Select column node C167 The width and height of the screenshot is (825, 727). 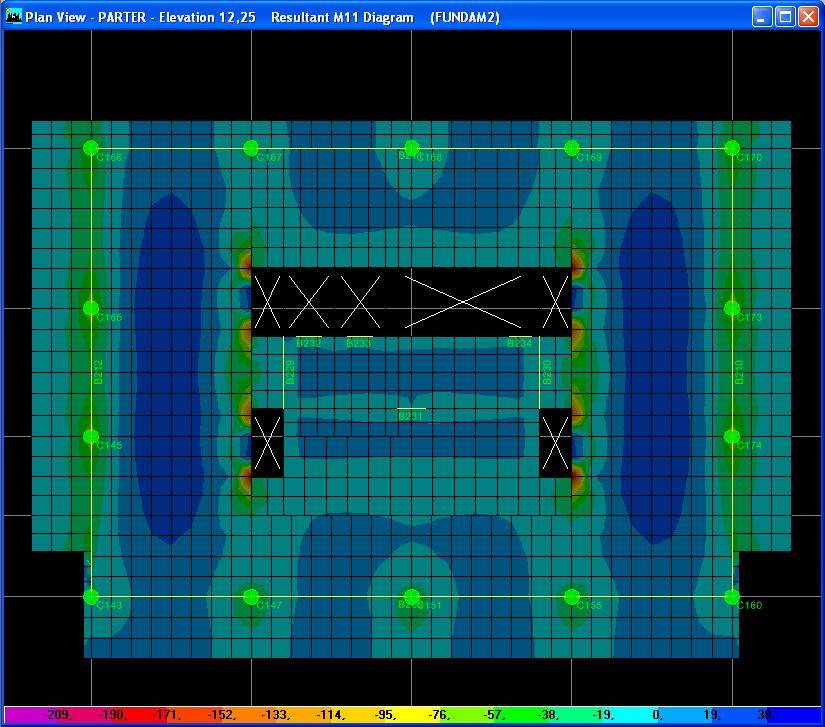pyautogui.click(x=251, y=148)
